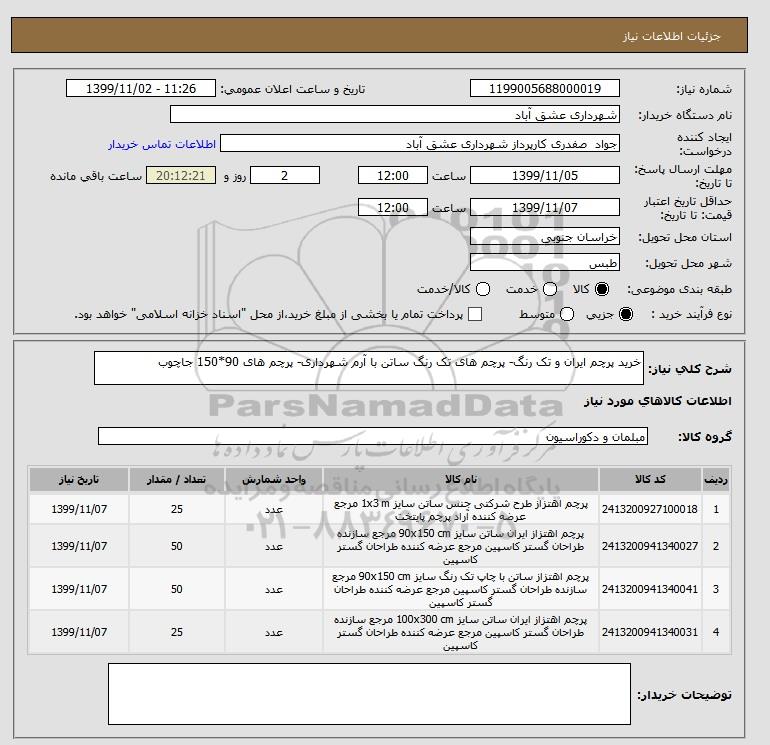This screenshot has width=770, height=745.
Task: Open the buyer contact info link اطلاعات تماس خریدار
Action: click(x=162, y=144)
